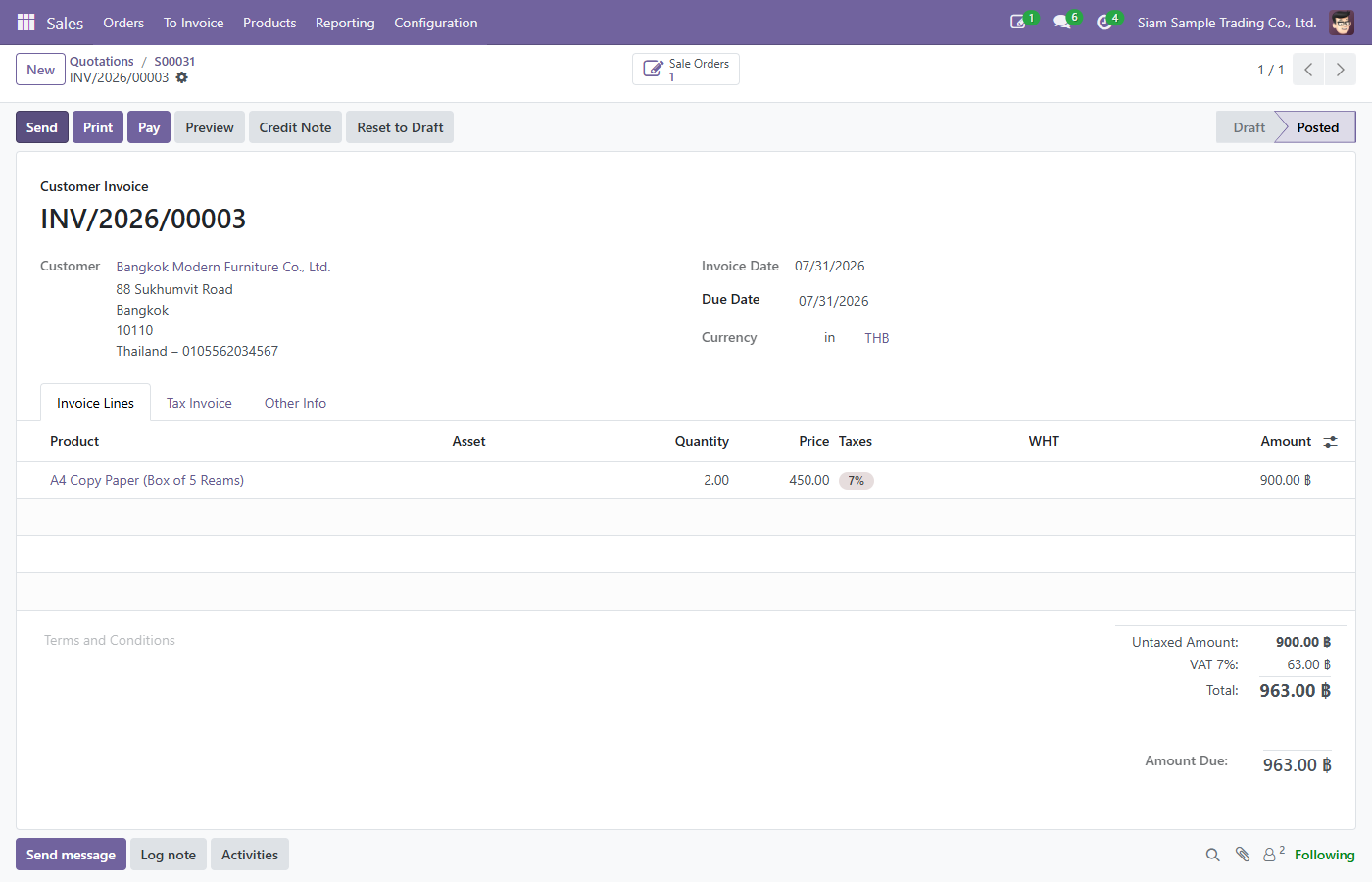
Task: Open the To Invoice menu
Action: coord(193,23)
